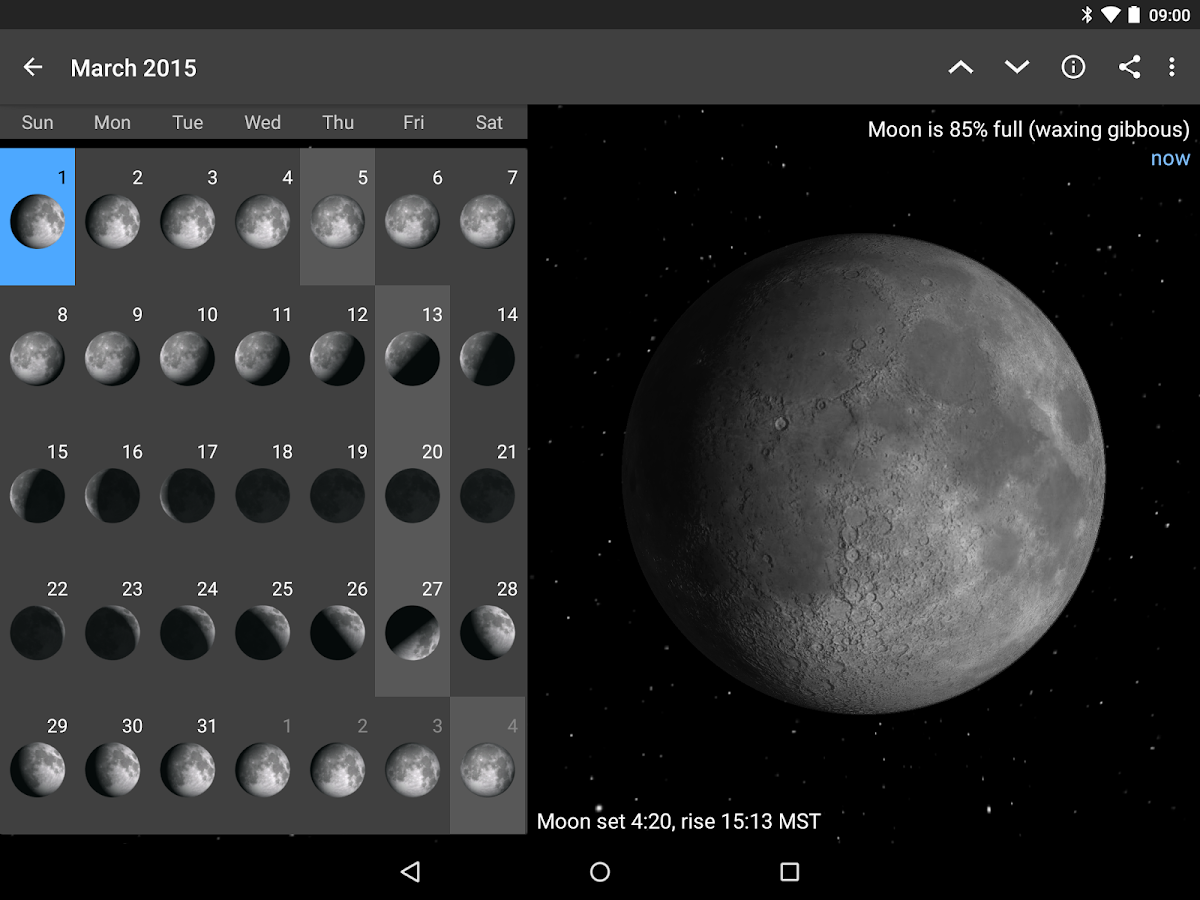Pick March 20 new moon day

tap(412, 491)
